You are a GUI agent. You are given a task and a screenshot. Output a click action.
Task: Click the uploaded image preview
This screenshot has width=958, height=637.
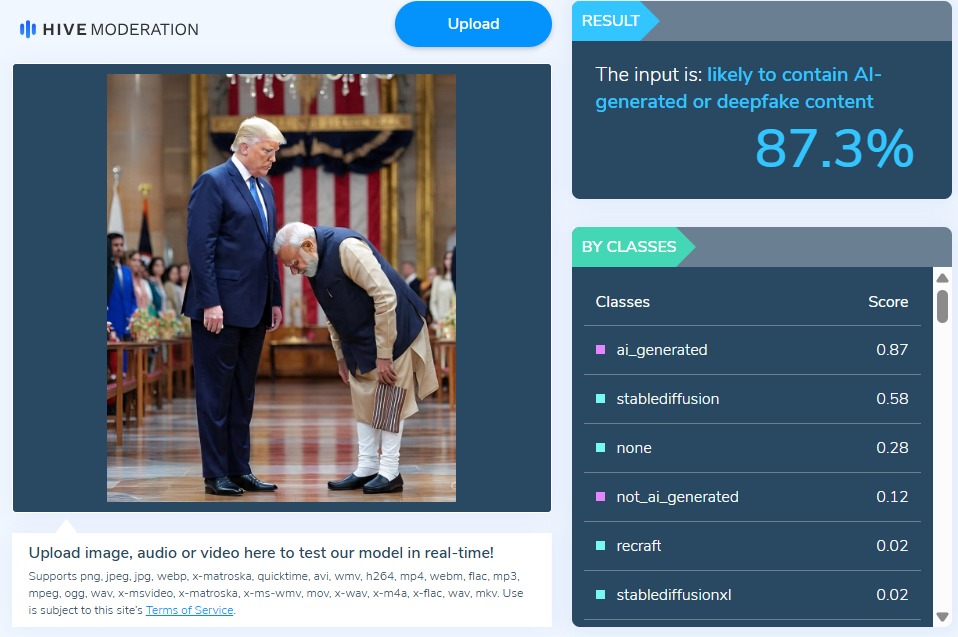click(x=281, y=288)
